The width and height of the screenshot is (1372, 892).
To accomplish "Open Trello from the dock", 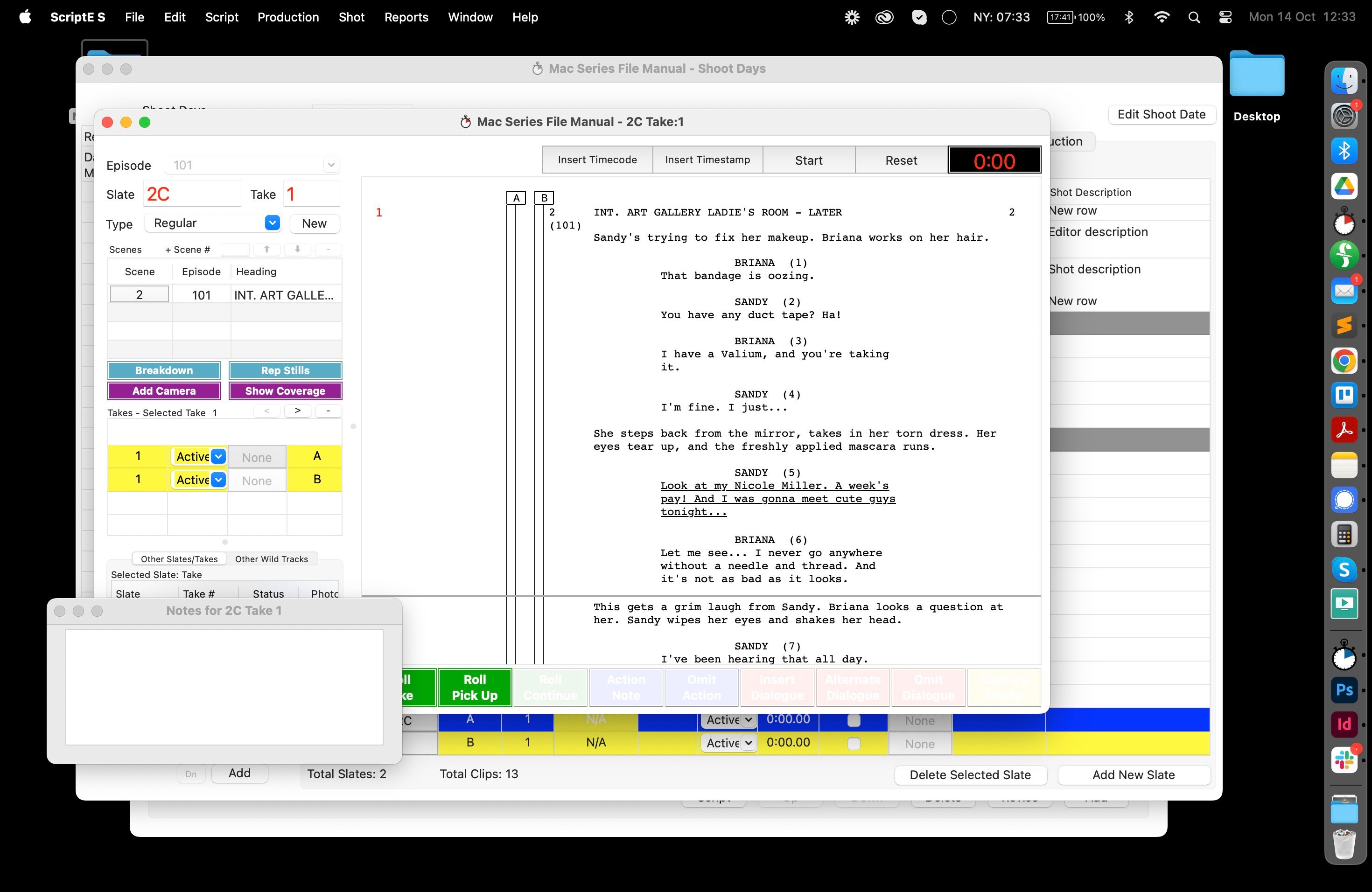I will coord(1344,395).
